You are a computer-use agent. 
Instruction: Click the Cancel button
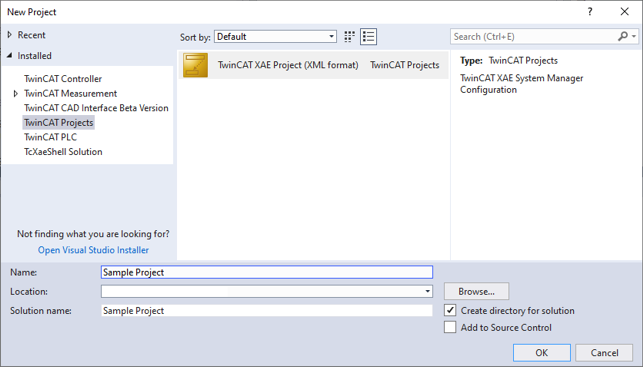(x=604, y=353)
